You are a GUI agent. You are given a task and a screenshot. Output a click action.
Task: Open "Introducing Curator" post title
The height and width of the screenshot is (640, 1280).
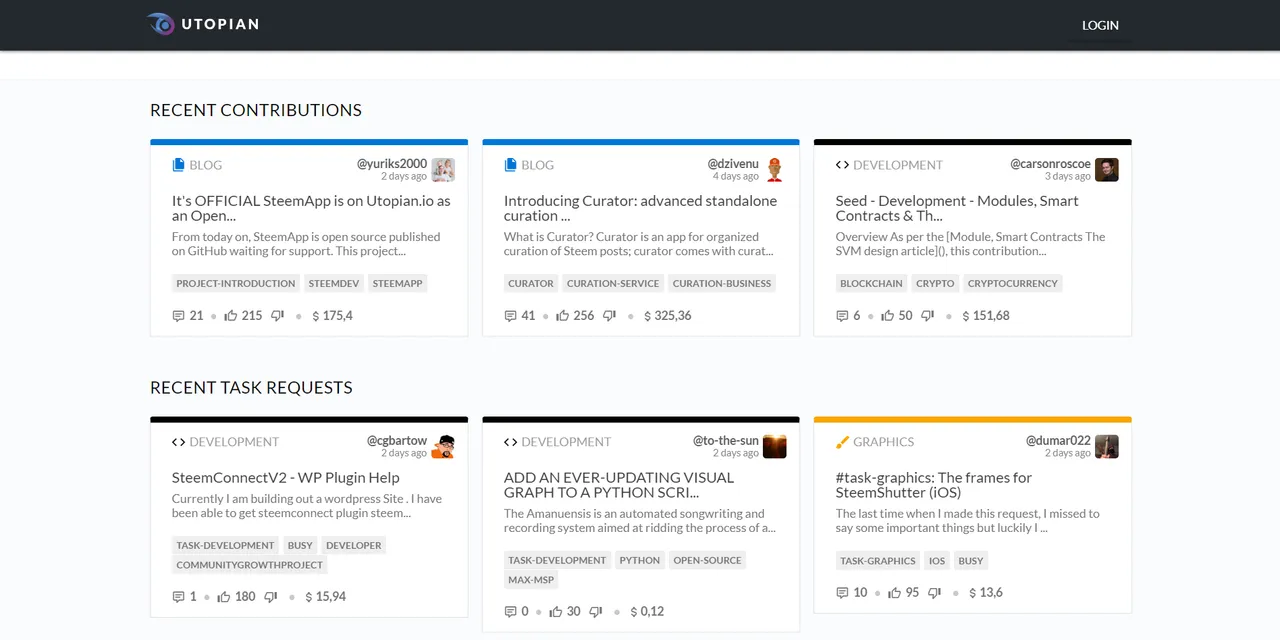click(640, 208)
